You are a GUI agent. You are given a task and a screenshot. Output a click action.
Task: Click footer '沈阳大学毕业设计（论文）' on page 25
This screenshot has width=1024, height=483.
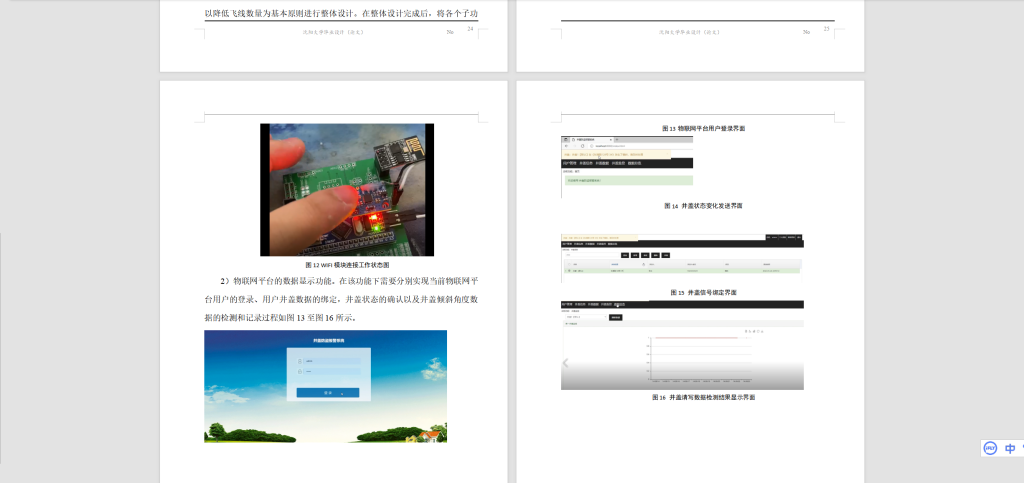pyautogui.click(x=690, y=32)
